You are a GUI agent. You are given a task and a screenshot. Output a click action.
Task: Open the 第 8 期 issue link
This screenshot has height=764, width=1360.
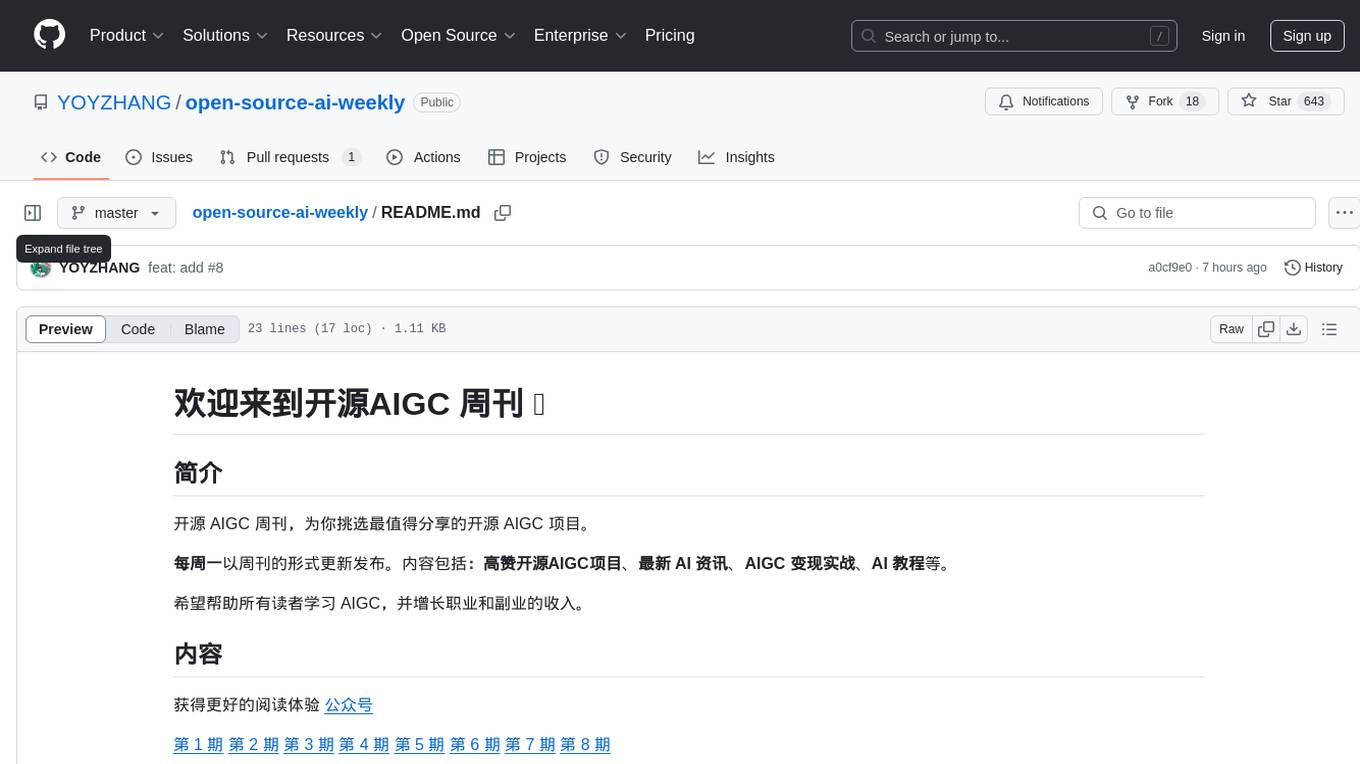click(x=585, y=744)
